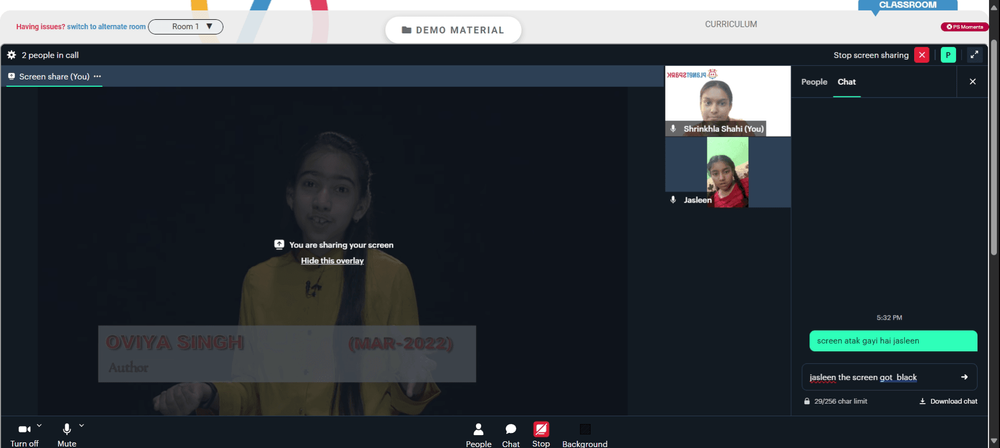This screenshot has width=1000, height=448.
Task: Open the Chat button in bottom toolbar
Action: click(x=511, y=435)
